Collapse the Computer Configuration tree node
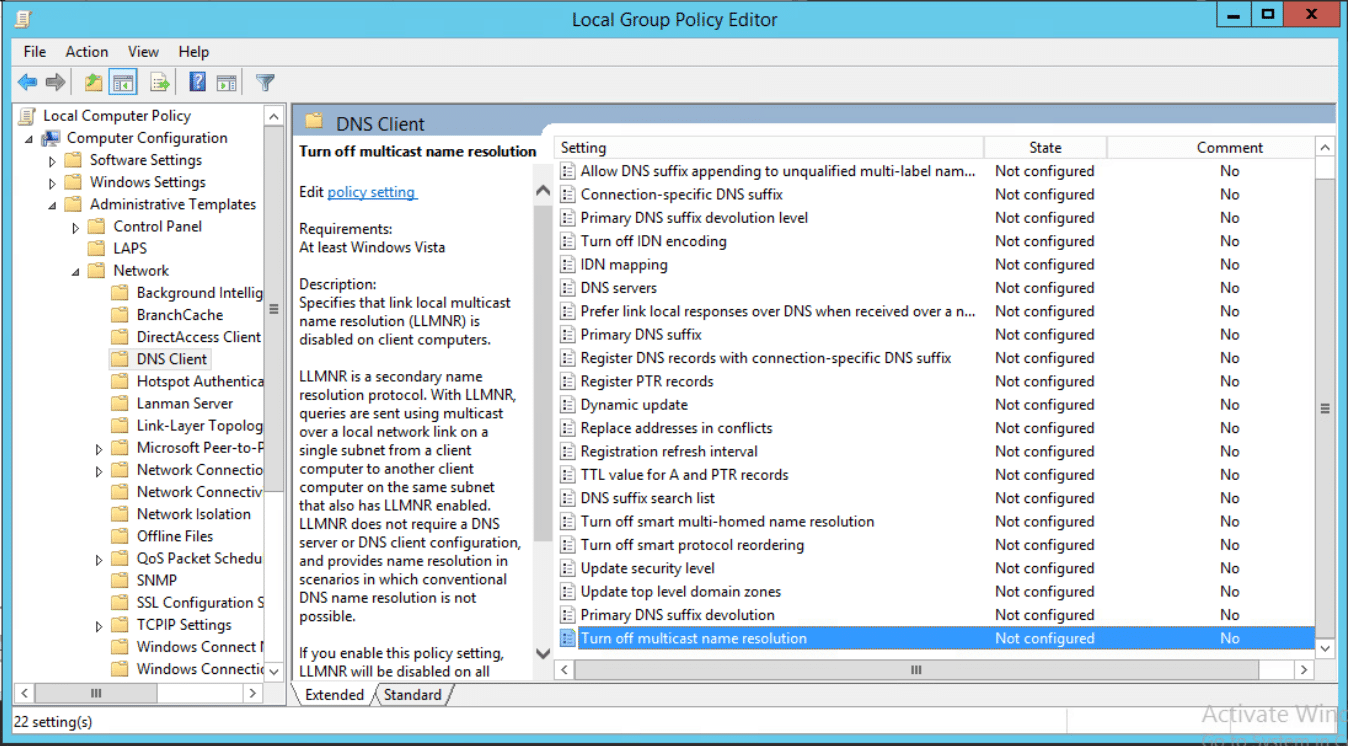This screenshot has width=1348, height=746. point(29,139)
